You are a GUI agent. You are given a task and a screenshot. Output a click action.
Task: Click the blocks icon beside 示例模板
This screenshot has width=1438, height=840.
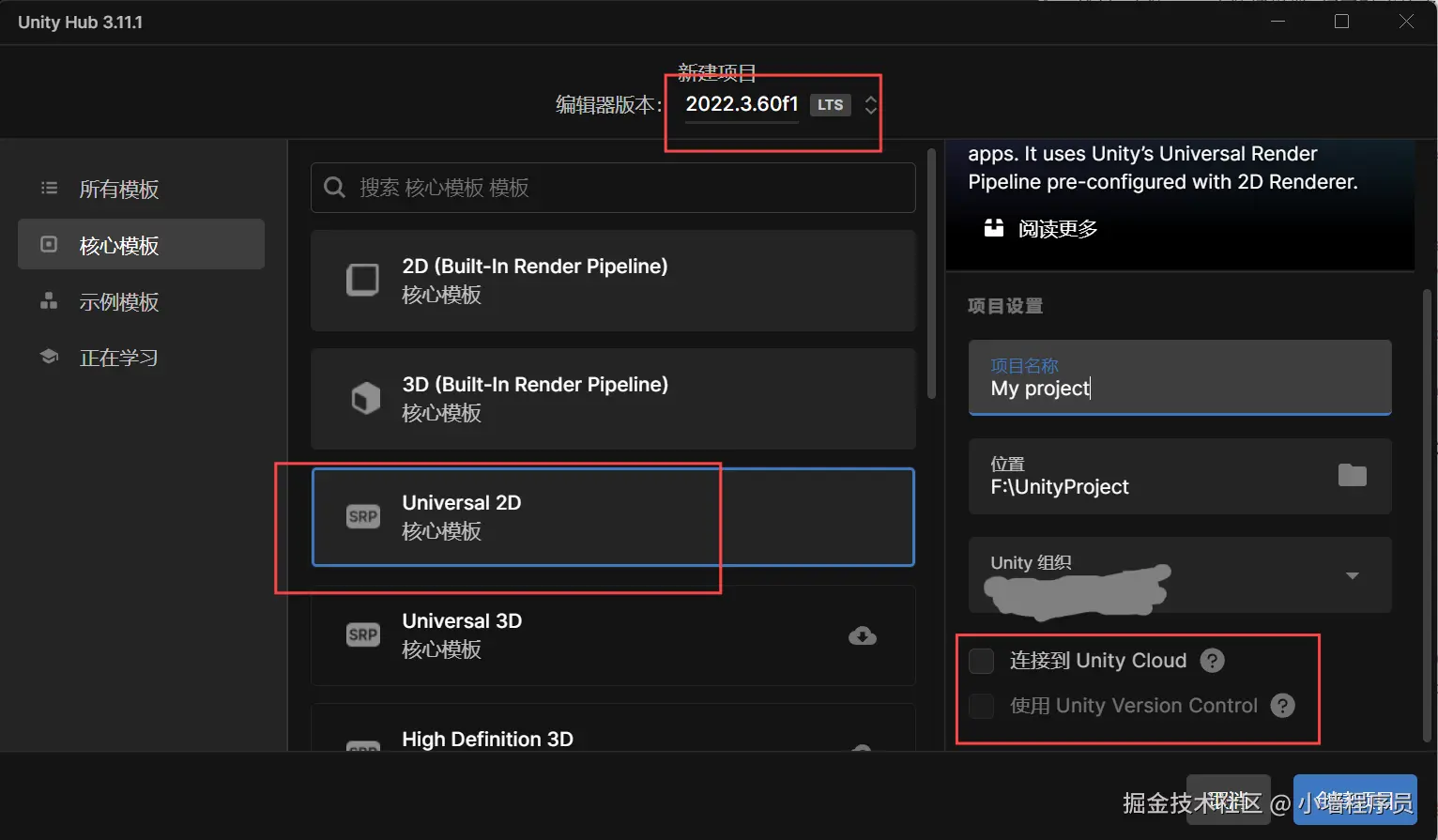[x=49, y=301]
